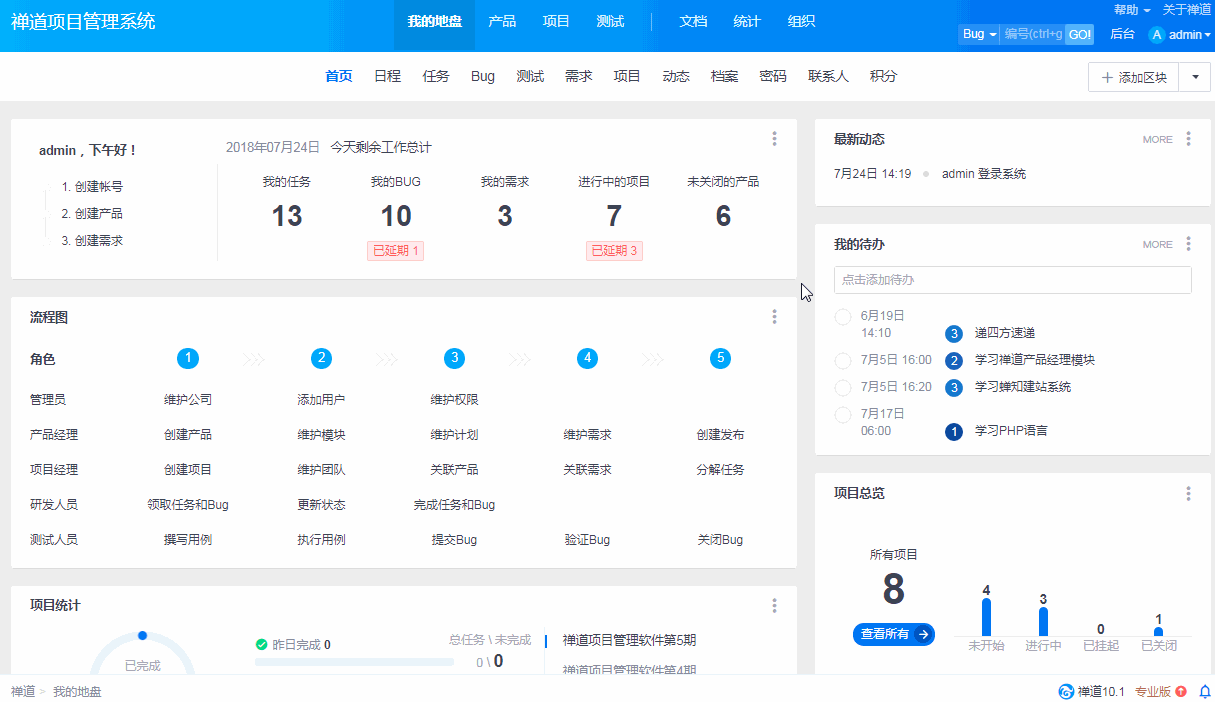
Task: Check off the 学习禅道产品经理模块 todo
Action: [842, 360]
